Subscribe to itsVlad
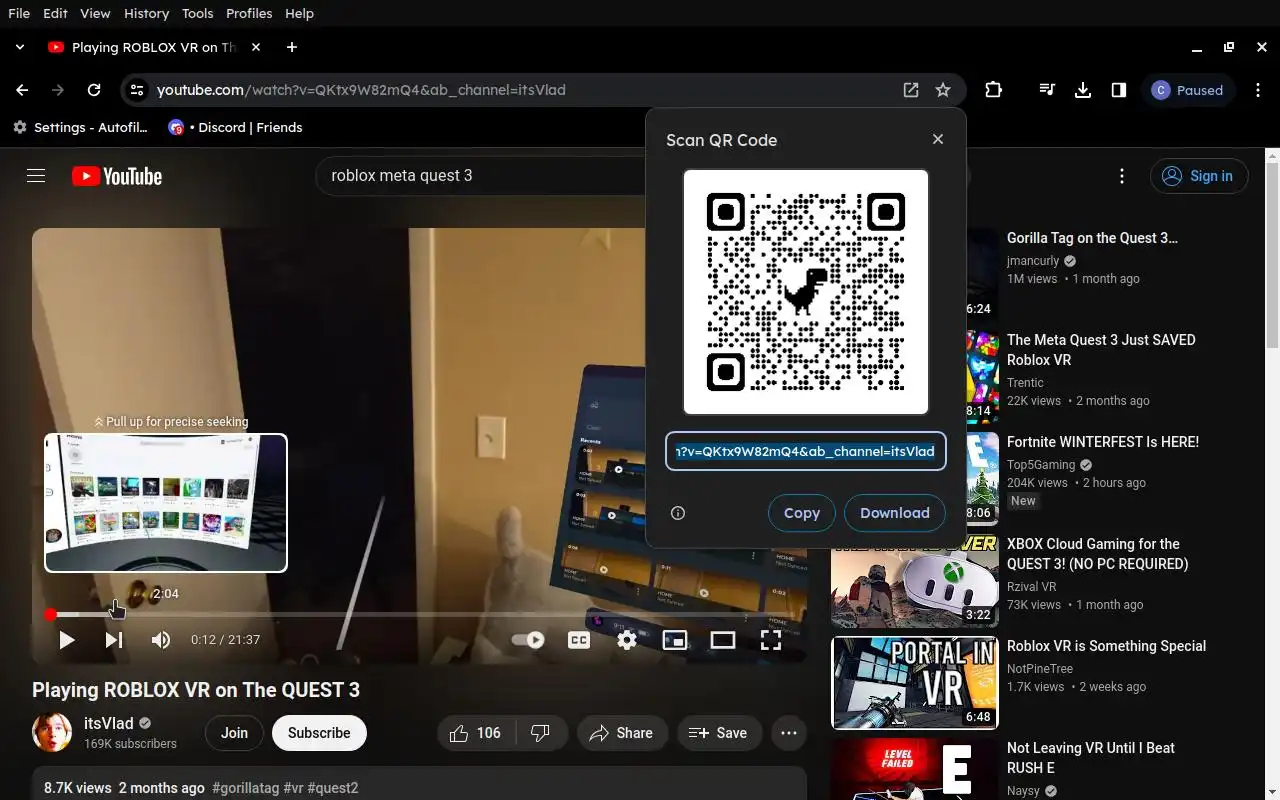This screenshot has width=1280, height=800. 319,733
